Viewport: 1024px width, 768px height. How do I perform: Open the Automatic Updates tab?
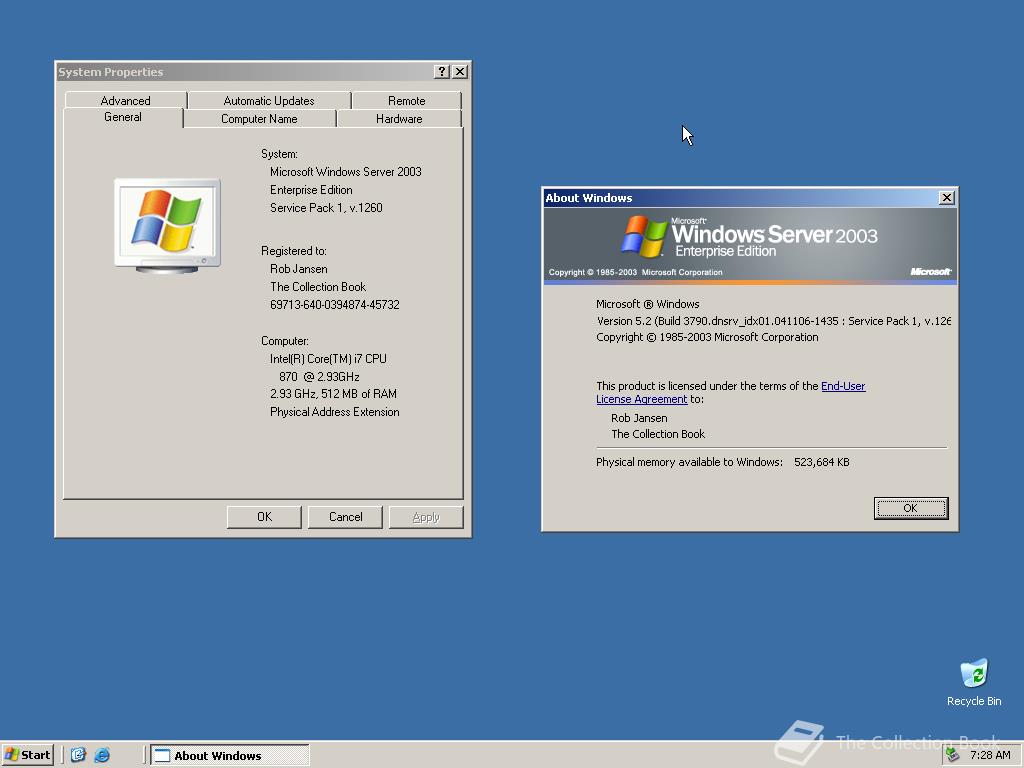coord(269,101)
